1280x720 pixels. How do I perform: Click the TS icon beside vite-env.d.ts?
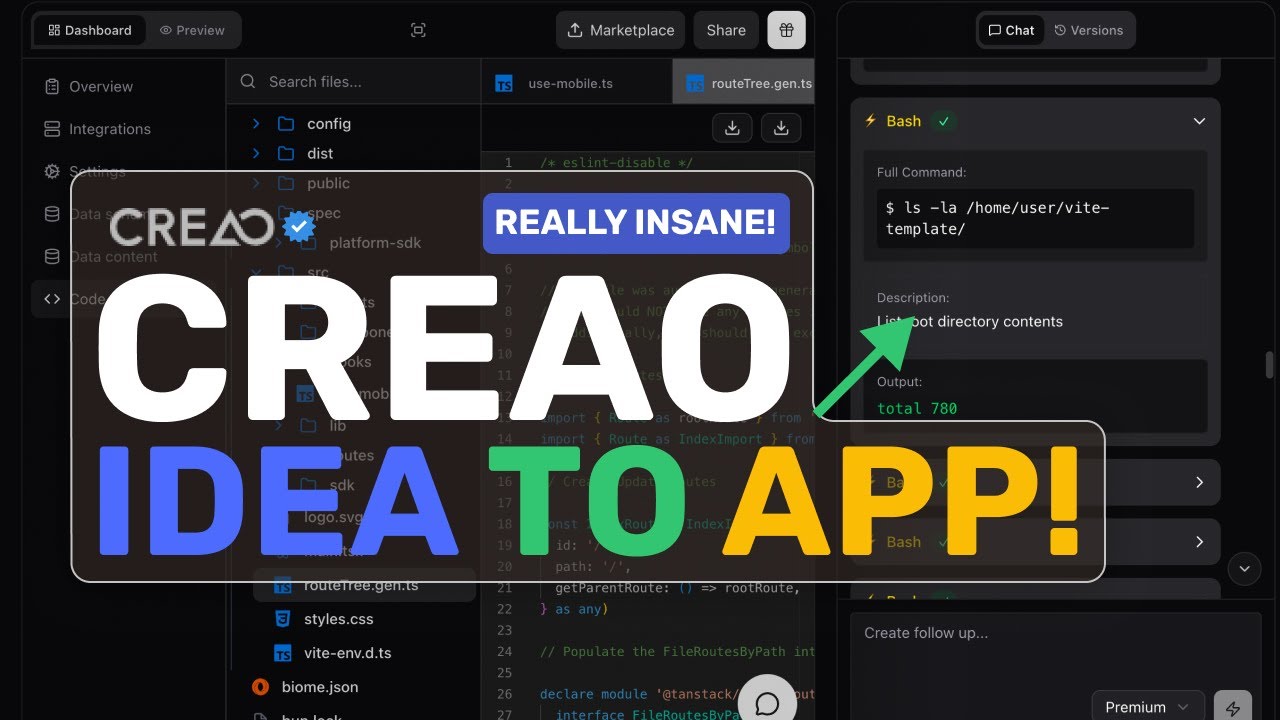[x=283, y=653]
